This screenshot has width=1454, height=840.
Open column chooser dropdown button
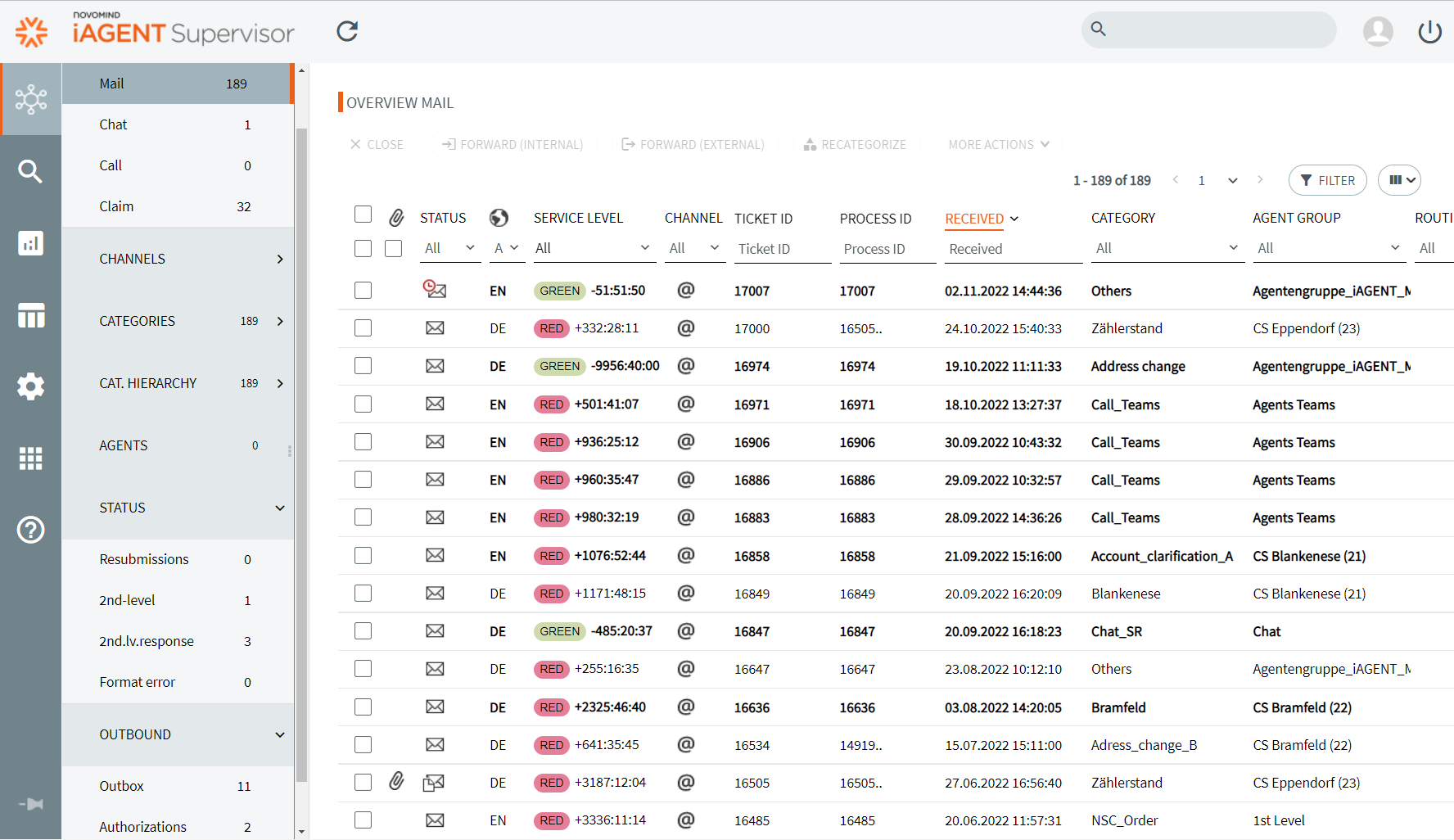pyautogui.click(x=1398, y=180)
